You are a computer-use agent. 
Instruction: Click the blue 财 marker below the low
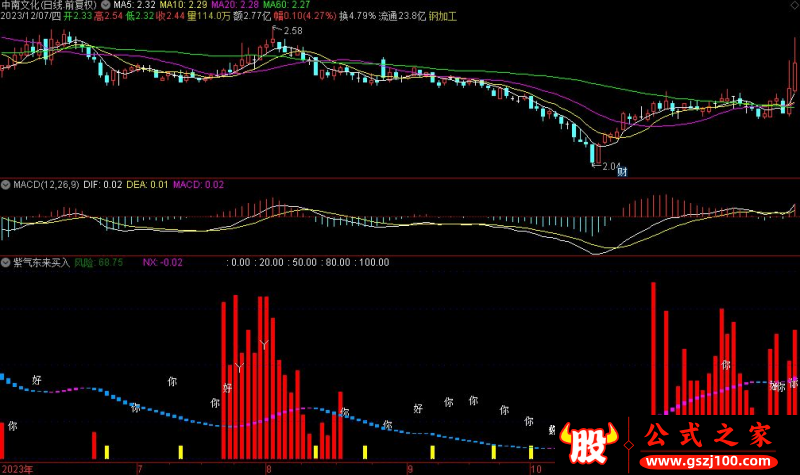click(622, 172)
